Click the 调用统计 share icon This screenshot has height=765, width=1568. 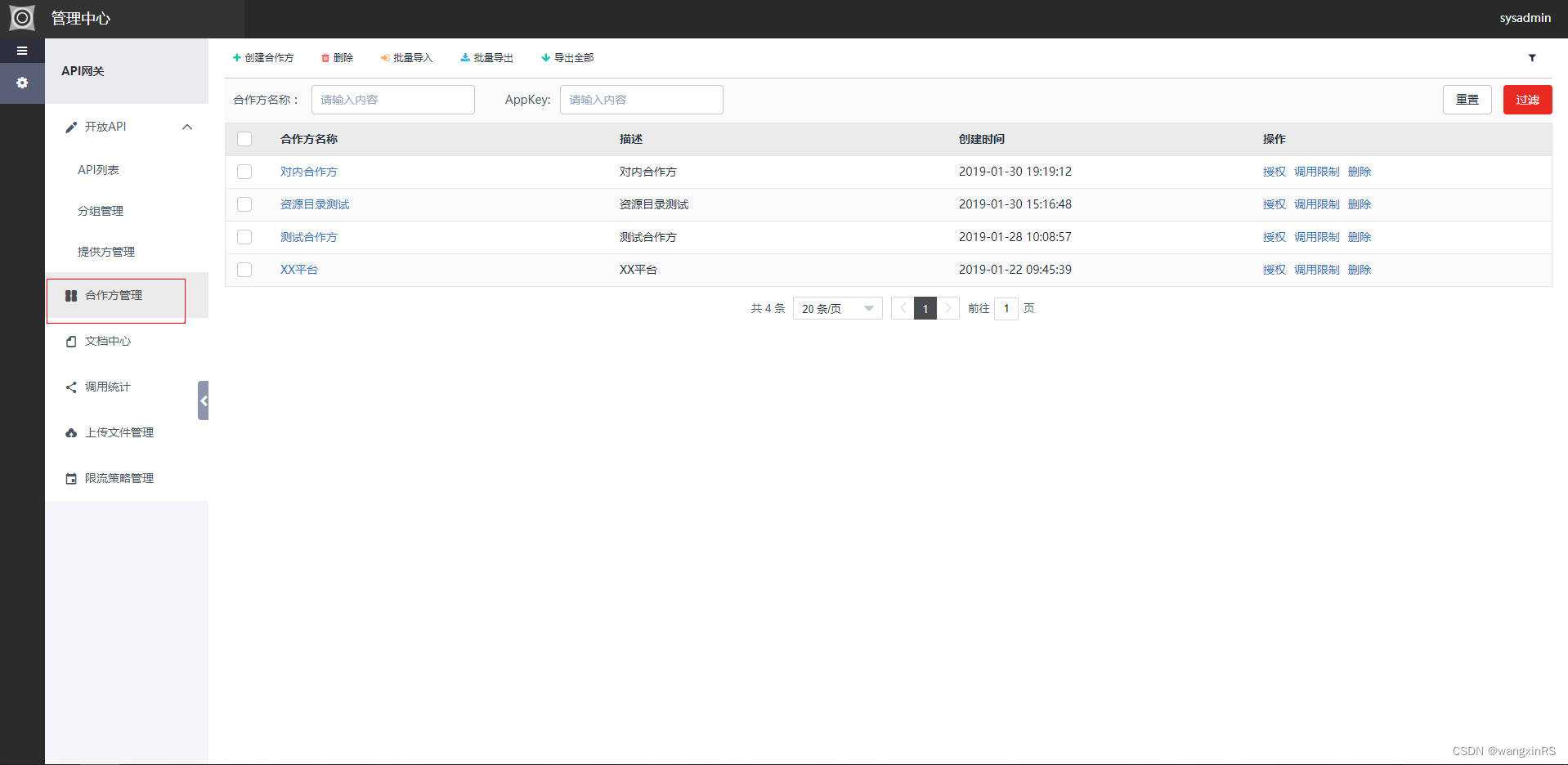pos(71,387)
